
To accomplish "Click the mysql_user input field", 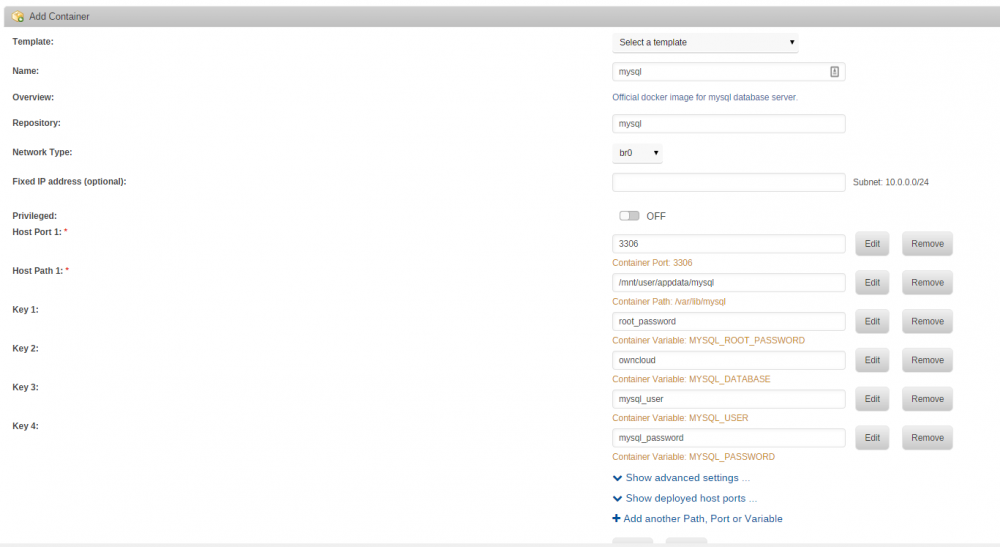I will tap(728, 399).
